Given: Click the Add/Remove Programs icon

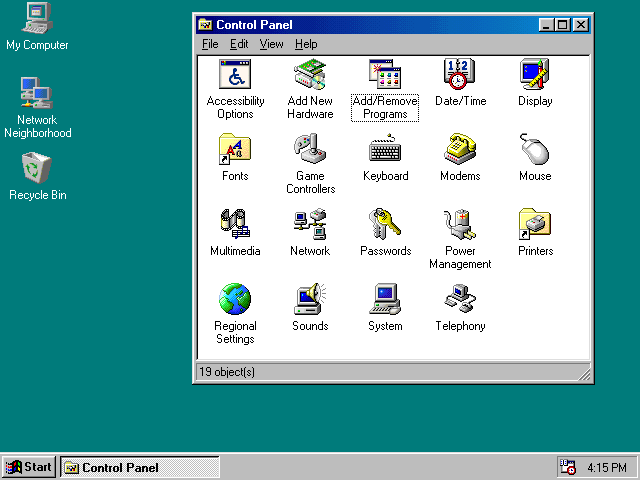Looking at the screenshot, I should click(x=385, y=74).
